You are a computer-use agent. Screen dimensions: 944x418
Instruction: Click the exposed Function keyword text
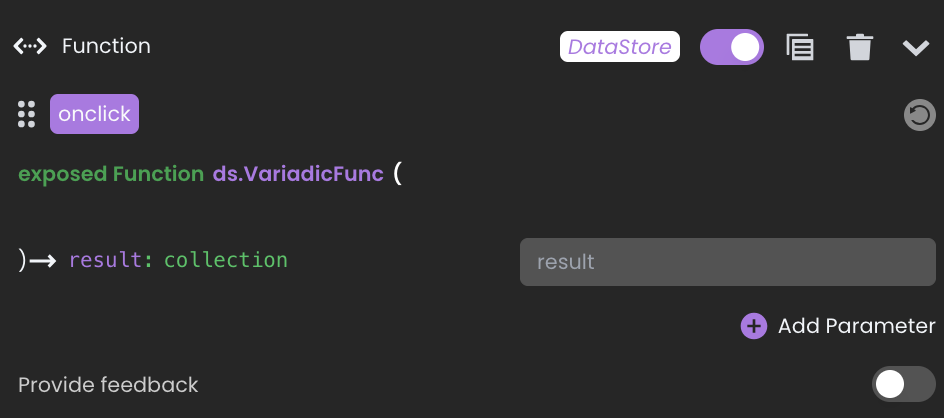tap(111, 174)
